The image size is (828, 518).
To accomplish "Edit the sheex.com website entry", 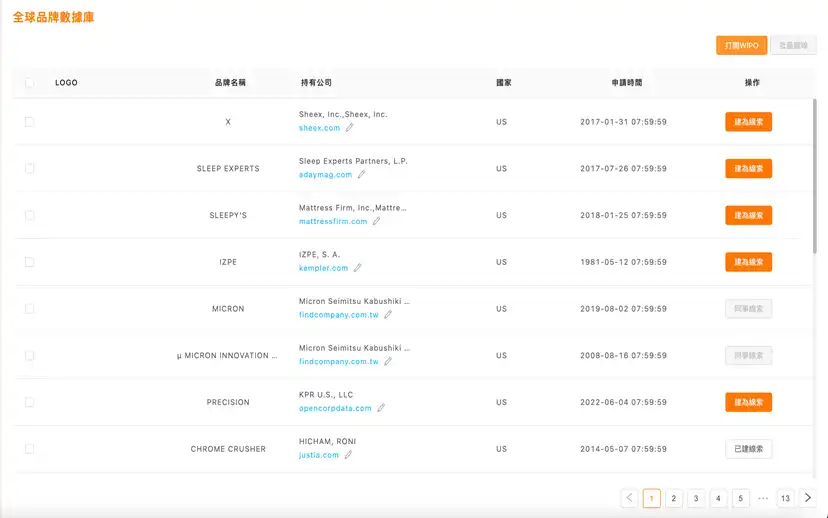I will pyautogui.click(x=350, y=128).
